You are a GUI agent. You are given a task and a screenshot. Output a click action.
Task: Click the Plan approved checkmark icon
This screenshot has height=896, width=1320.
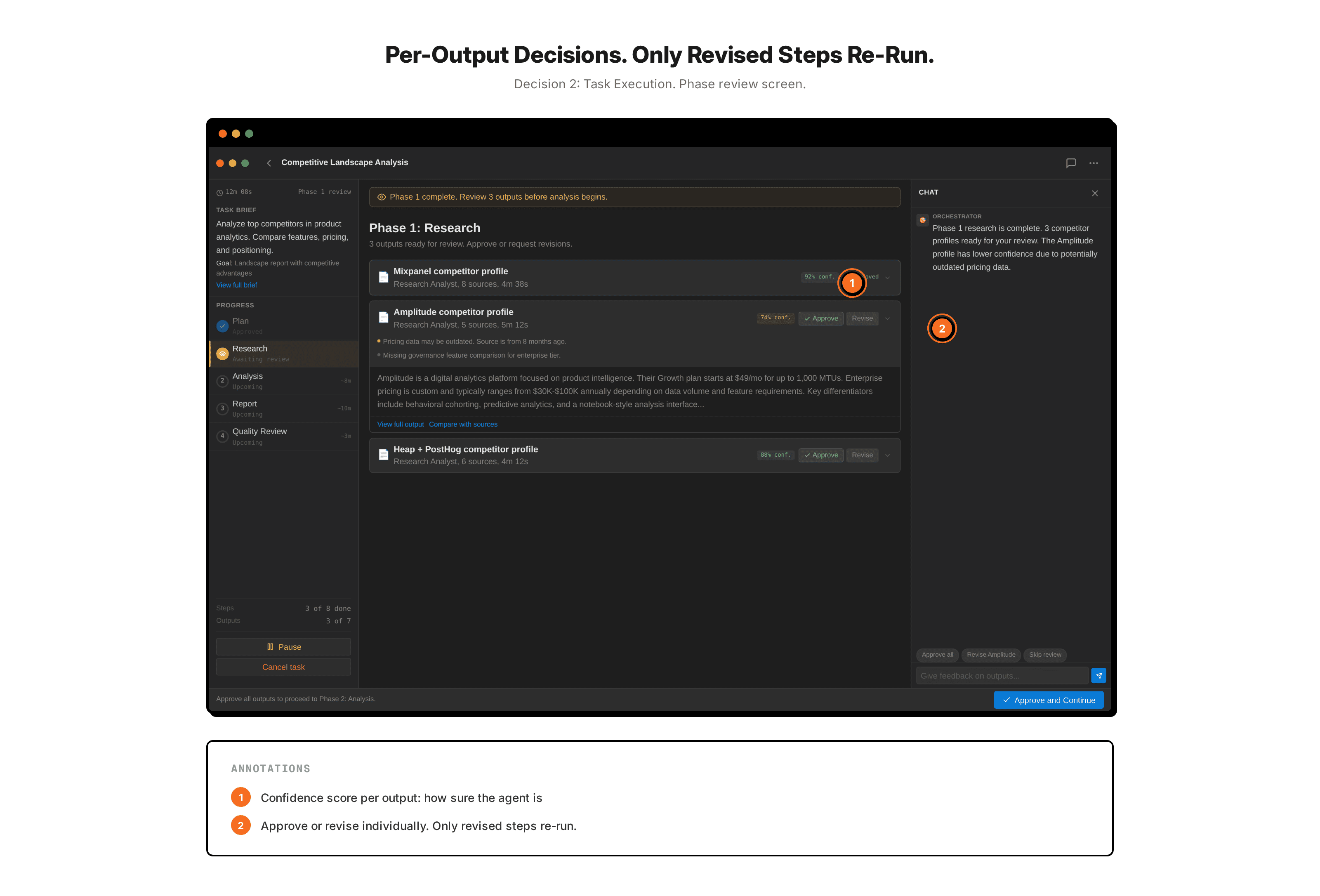pos(222,325)
